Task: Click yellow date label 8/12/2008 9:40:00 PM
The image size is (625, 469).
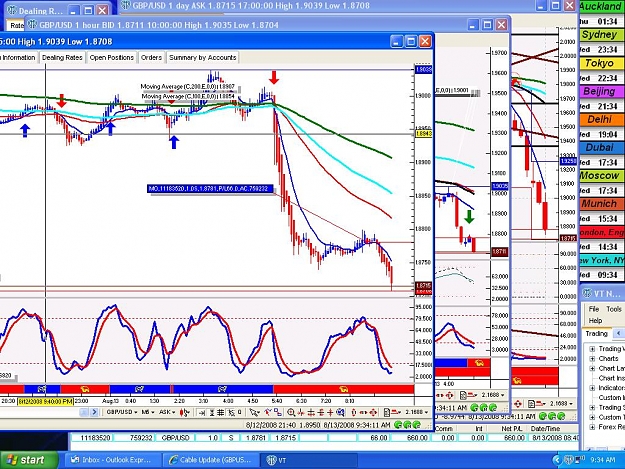Action: [45, 401]
